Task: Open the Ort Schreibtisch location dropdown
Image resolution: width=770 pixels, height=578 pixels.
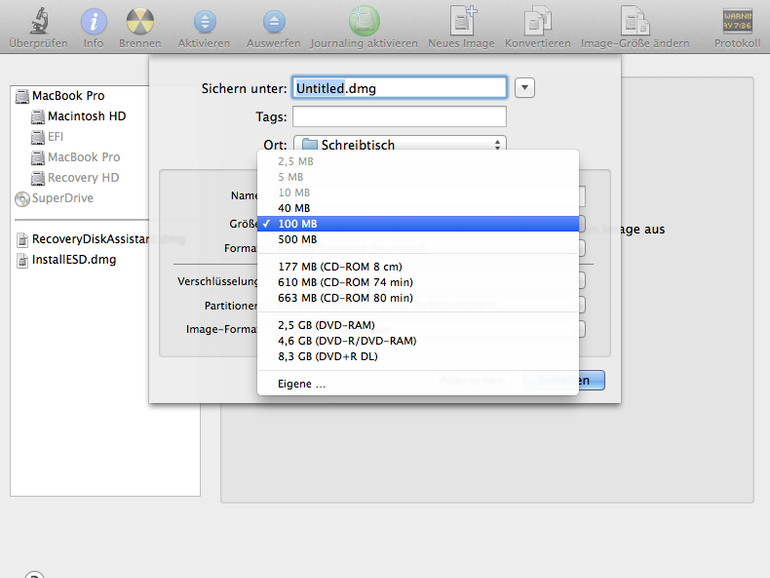Action: click(399, 144)
